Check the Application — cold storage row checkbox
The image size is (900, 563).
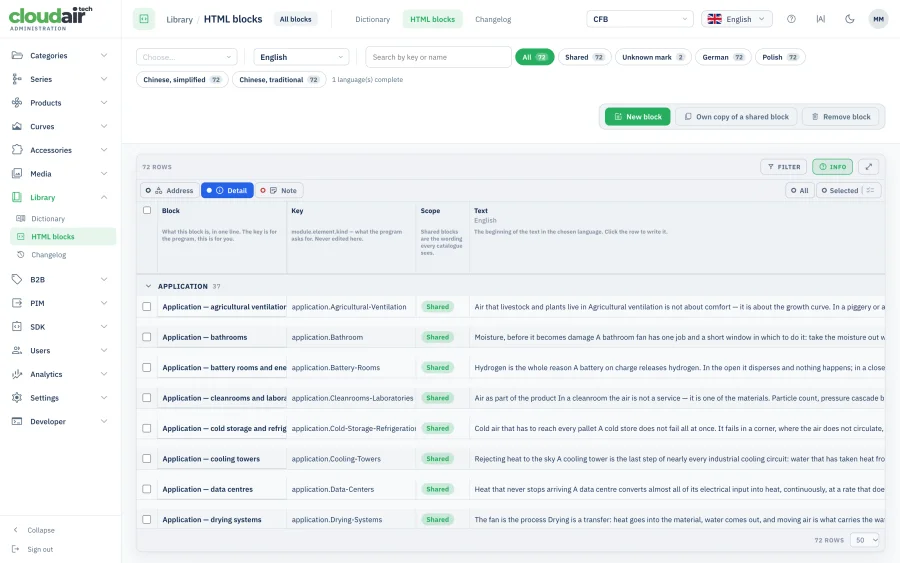[x=147, y=428]
